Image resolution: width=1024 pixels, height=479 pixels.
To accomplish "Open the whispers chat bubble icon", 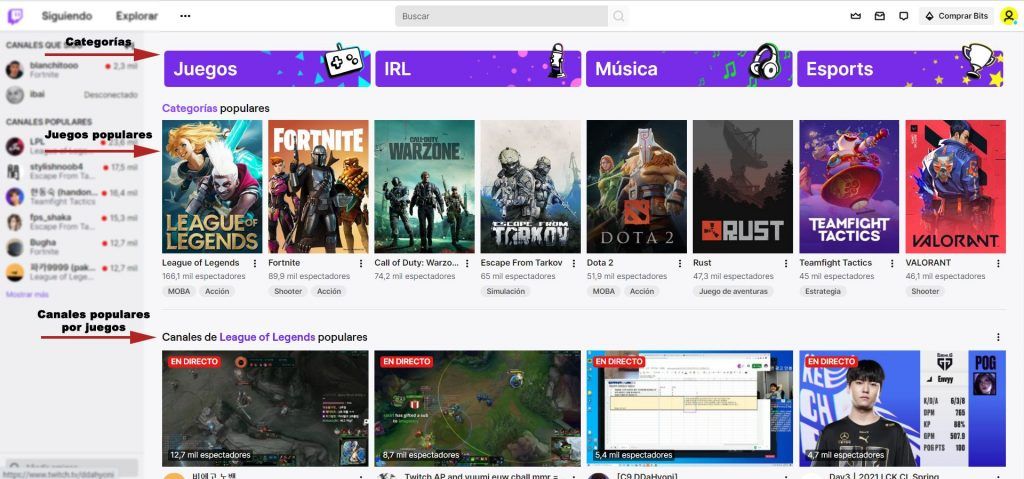I will 904,16.
